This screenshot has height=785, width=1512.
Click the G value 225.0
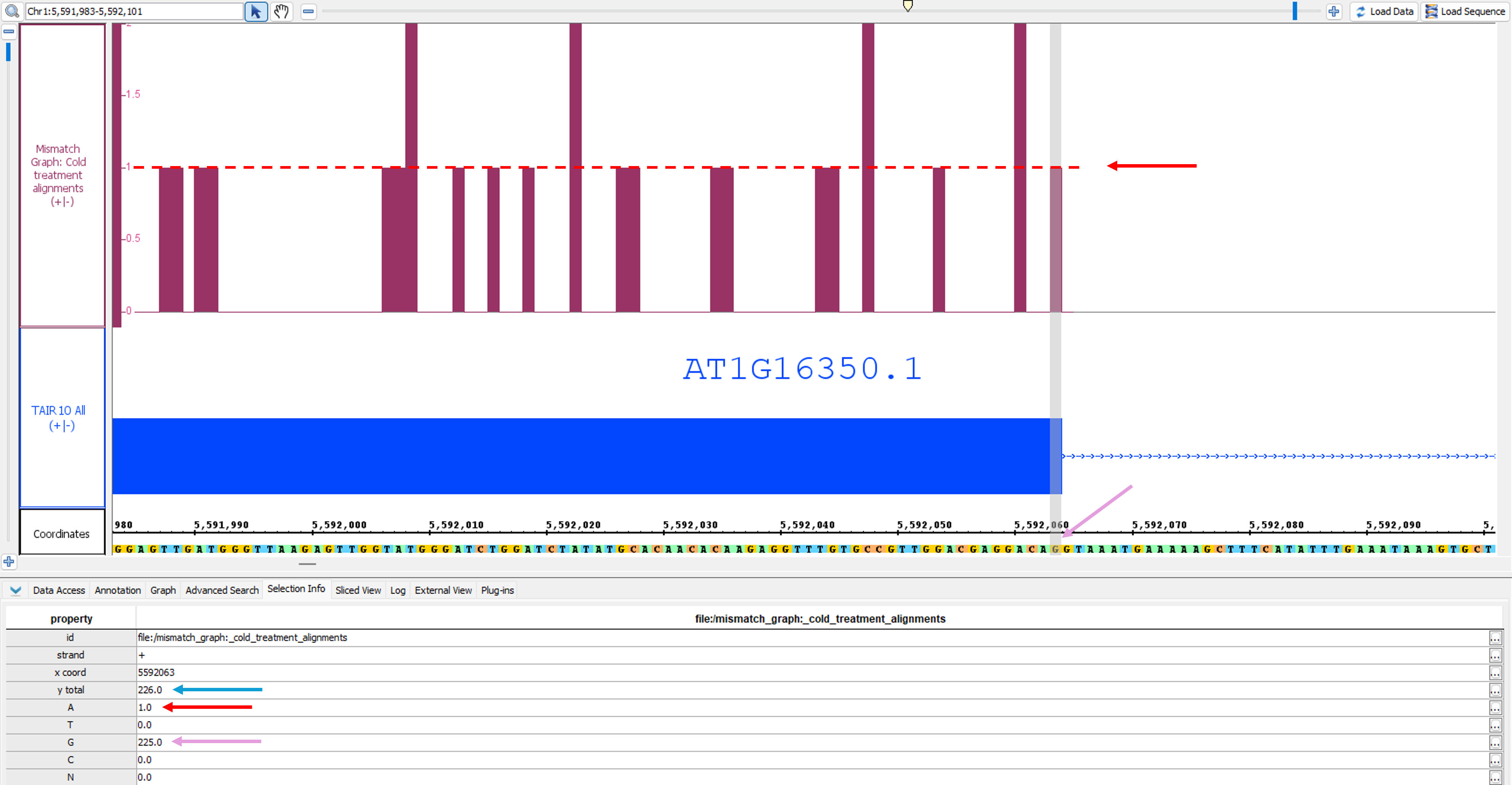point(150,742)
